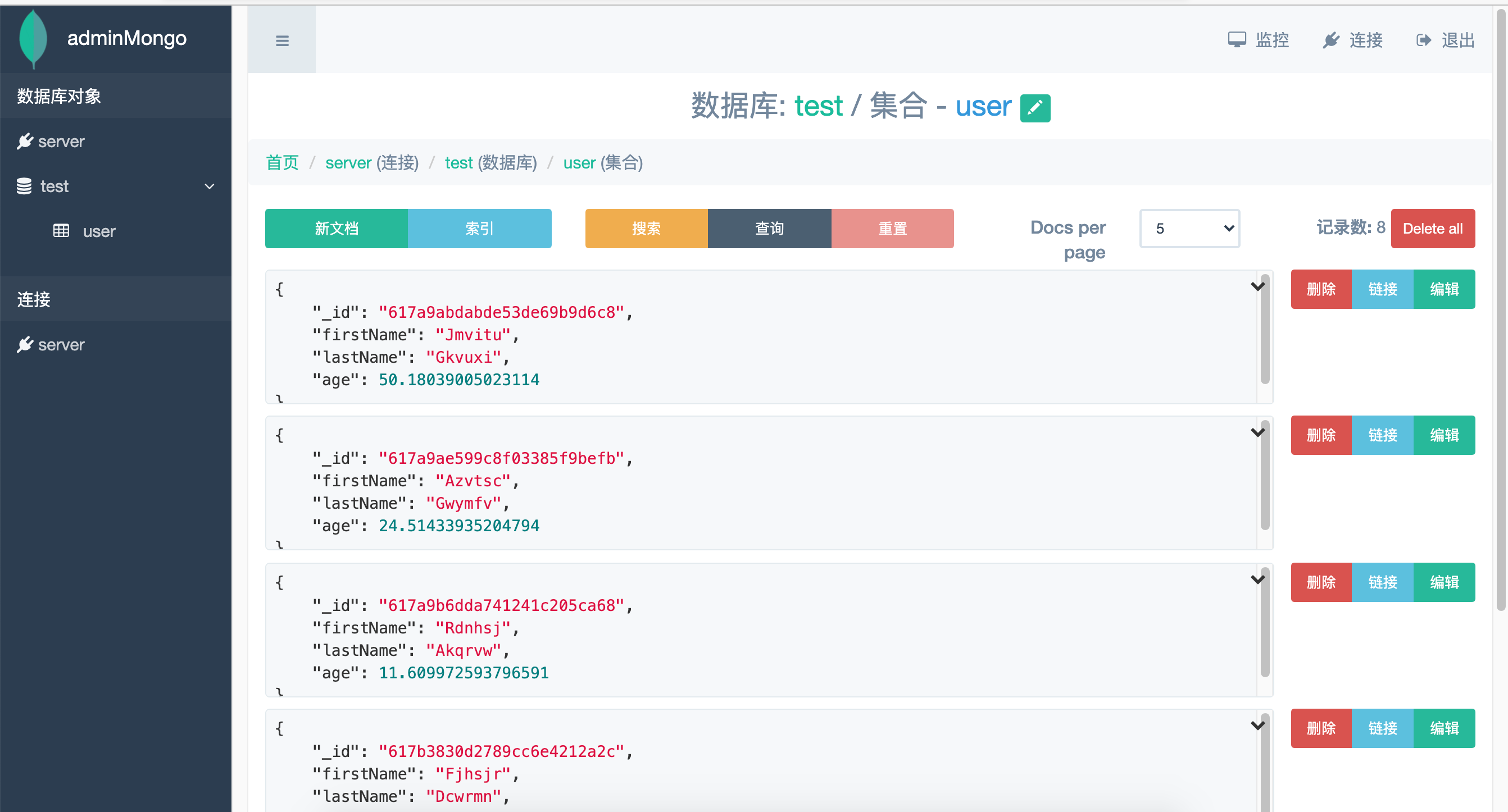Click the 新文档 button
1508x812 pixels.
coord(336,228)
